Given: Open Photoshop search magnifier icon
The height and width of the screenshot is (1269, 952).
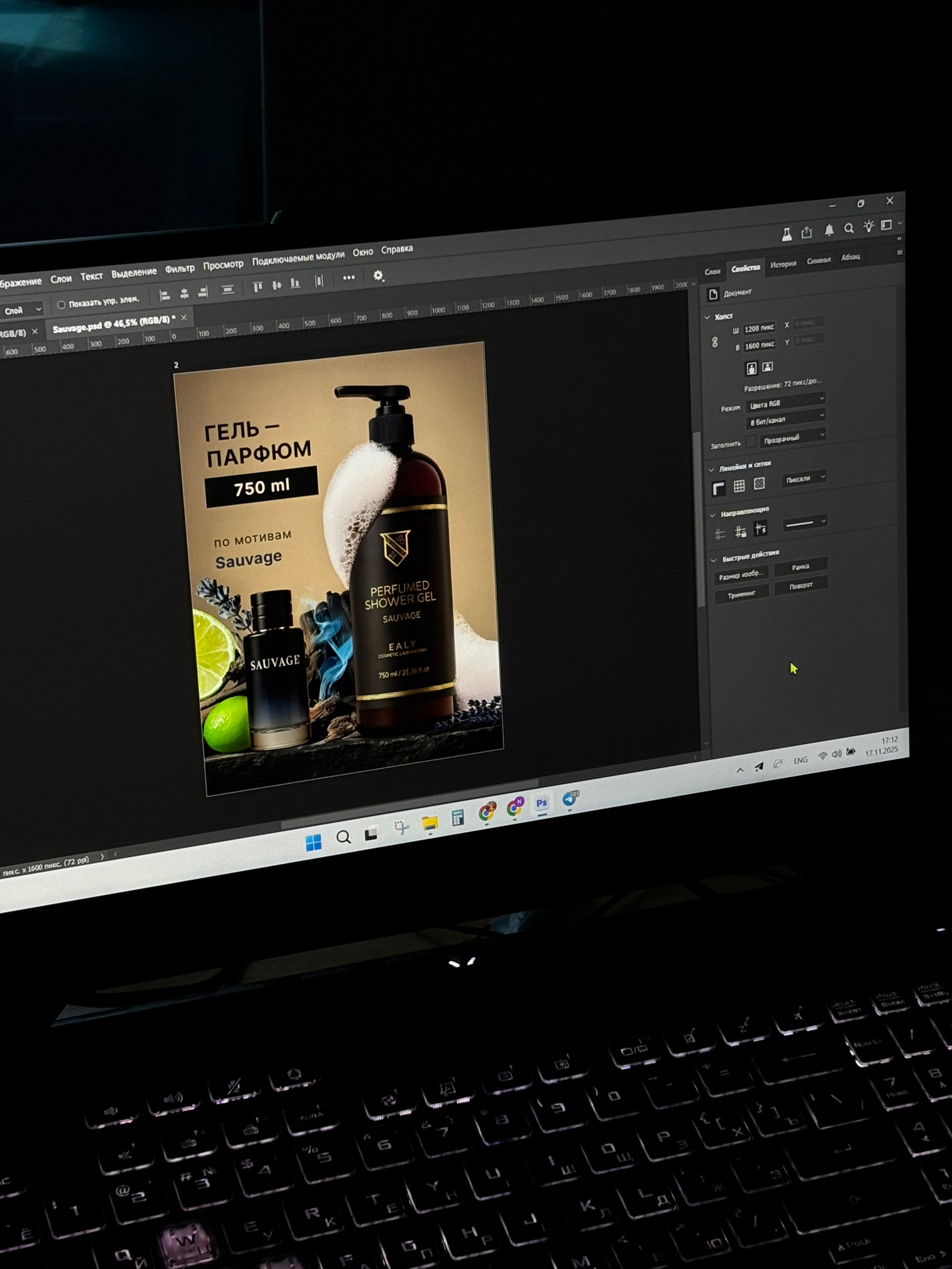Looking at the screenshot, I should click(849, 228).
